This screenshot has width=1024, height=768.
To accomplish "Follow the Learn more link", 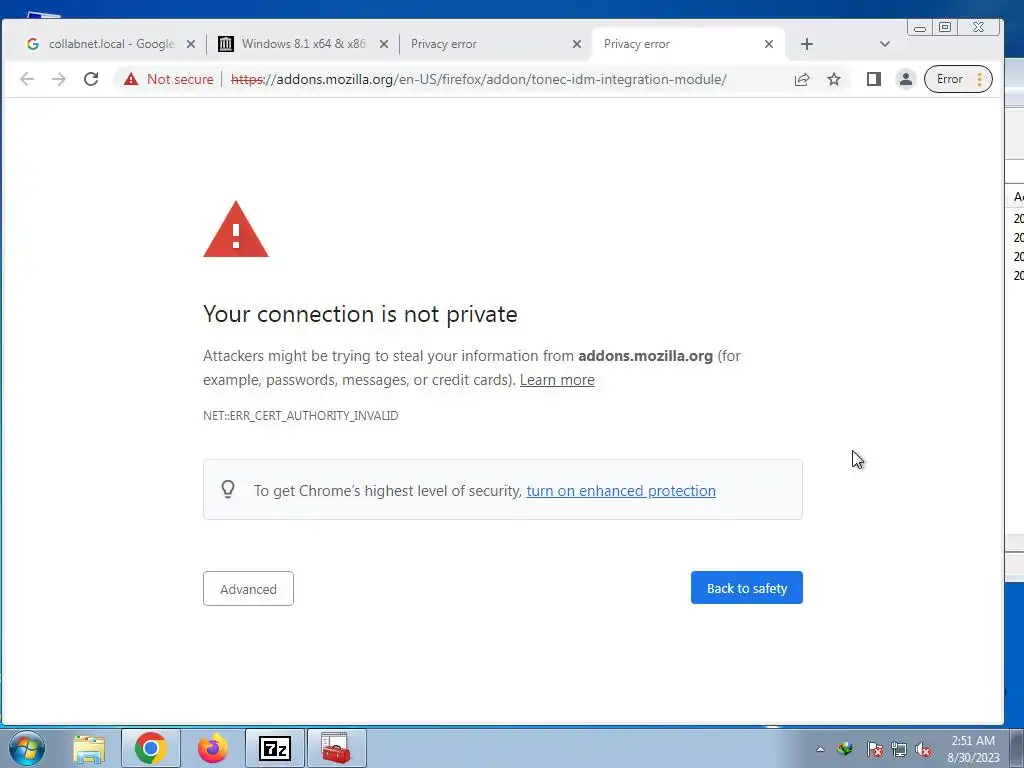I will click(x=557, y=380).
